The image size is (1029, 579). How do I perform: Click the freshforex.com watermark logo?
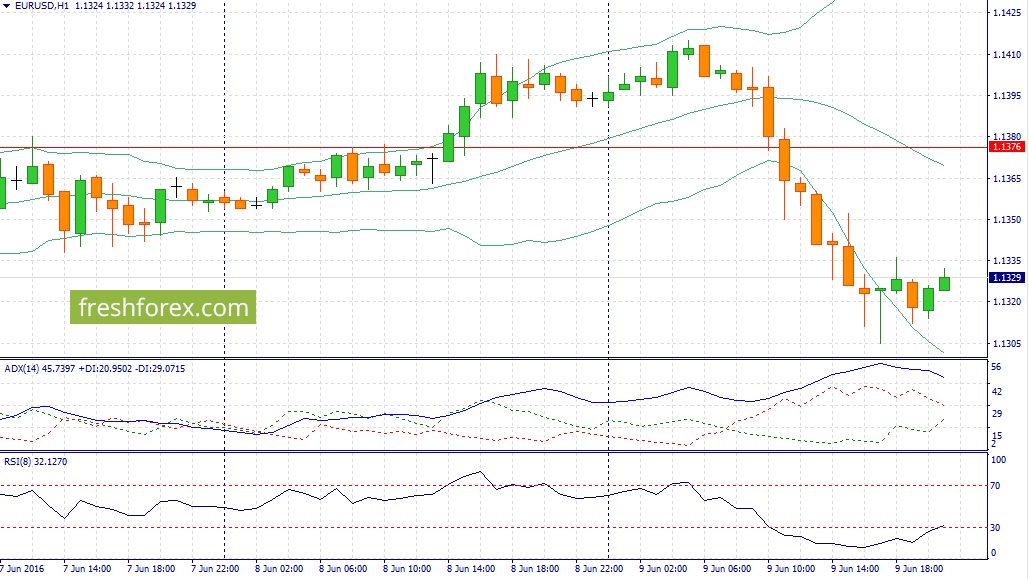pyautogui.click(x=163, y=307)
